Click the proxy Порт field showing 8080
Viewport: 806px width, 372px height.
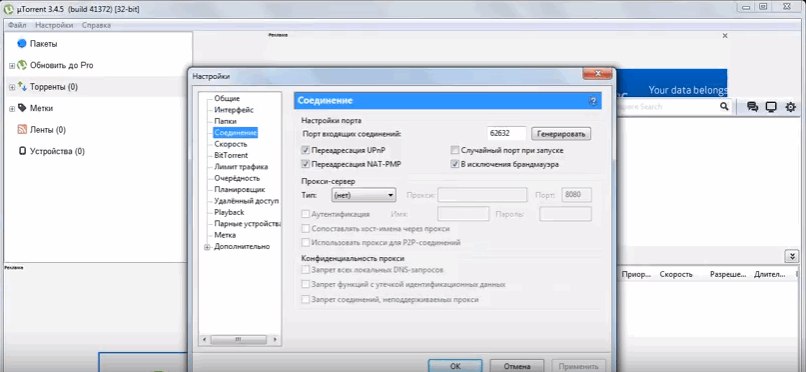(x=576, y=195)
